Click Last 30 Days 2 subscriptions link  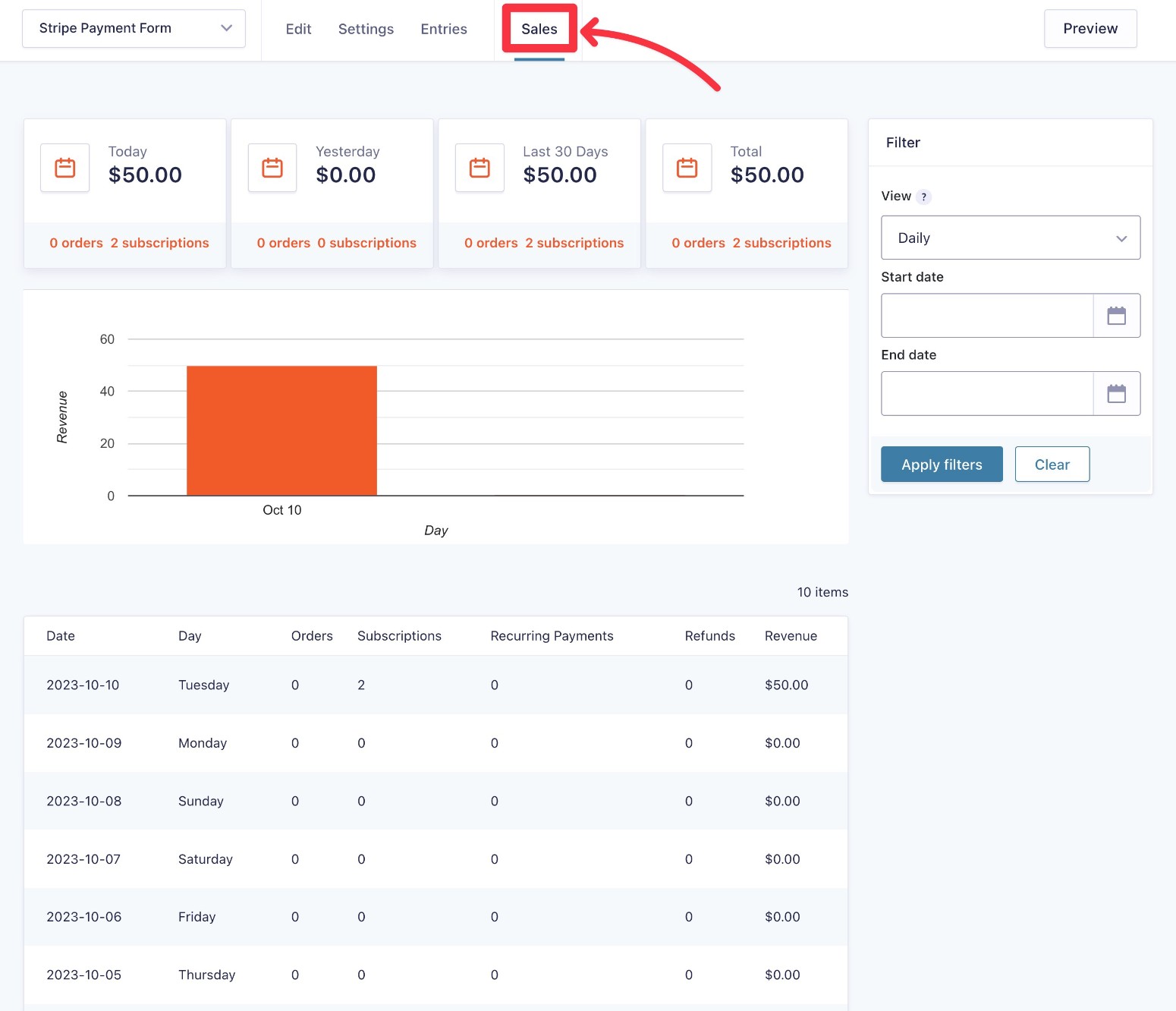point(574,243)
